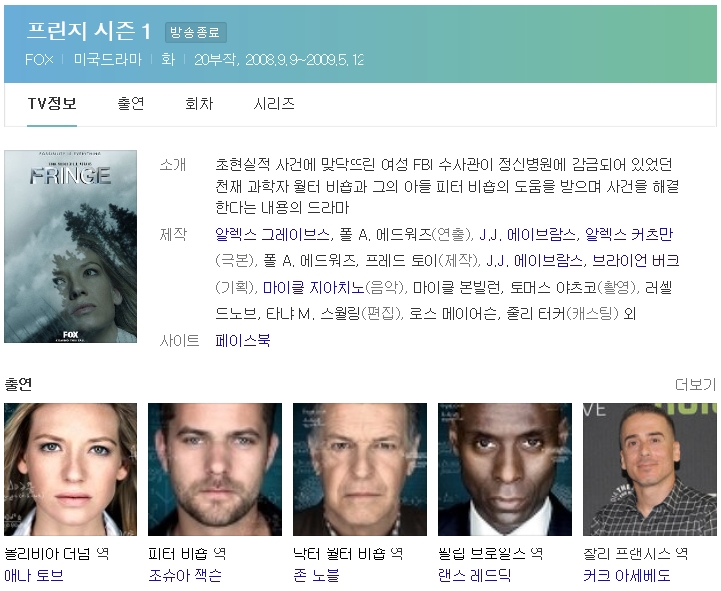Click the 커크 아세베도 cast photo
The width and height of the screenshot is (721, 591).
click(x=650, y=470)
